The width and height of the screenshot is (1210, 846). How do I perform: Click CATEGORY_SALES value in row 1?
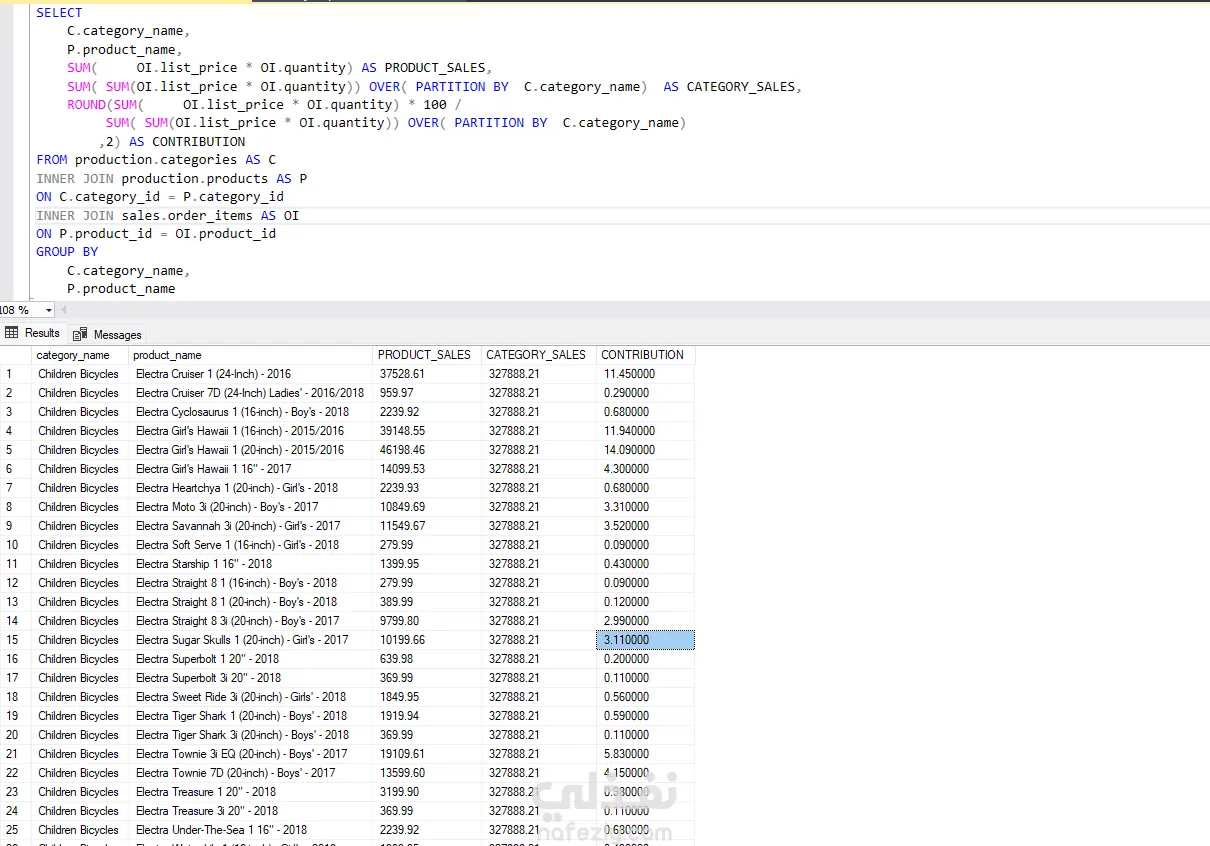[x=538, y=374]
